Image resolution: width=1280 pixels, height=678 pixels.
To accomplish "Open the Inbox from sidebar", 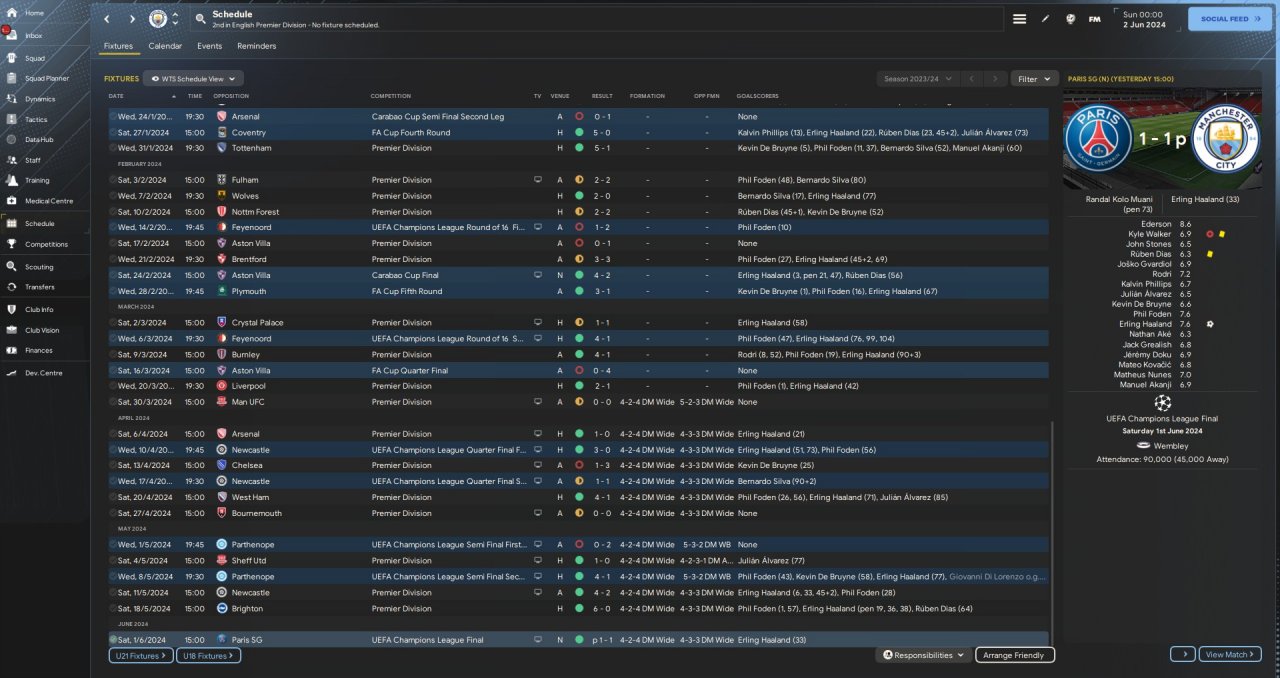I will click(x=12, y=35).
